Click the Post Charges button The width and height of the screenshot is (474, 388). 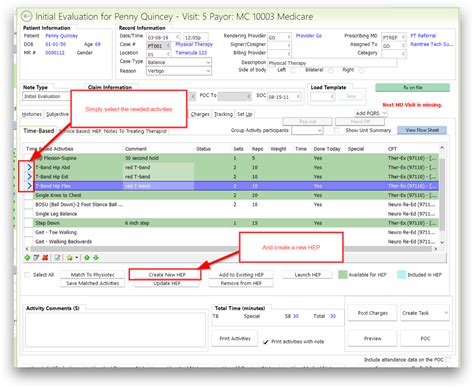point(372,313)
